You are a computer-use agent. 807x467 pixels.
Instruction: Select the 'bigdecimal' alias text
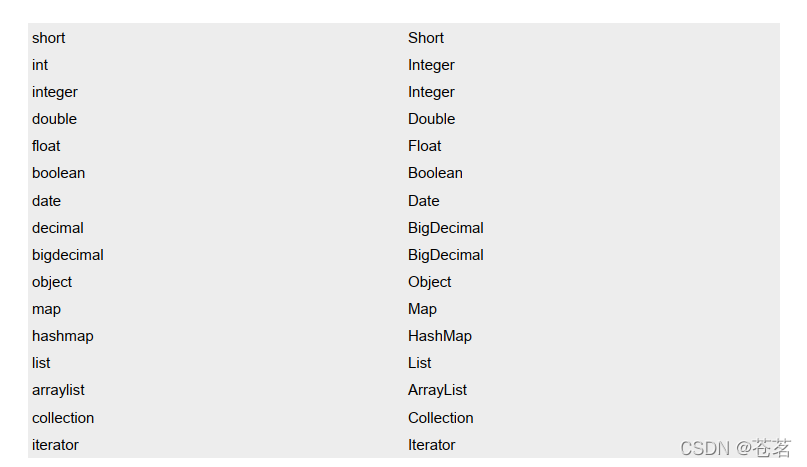pos(67,256)
